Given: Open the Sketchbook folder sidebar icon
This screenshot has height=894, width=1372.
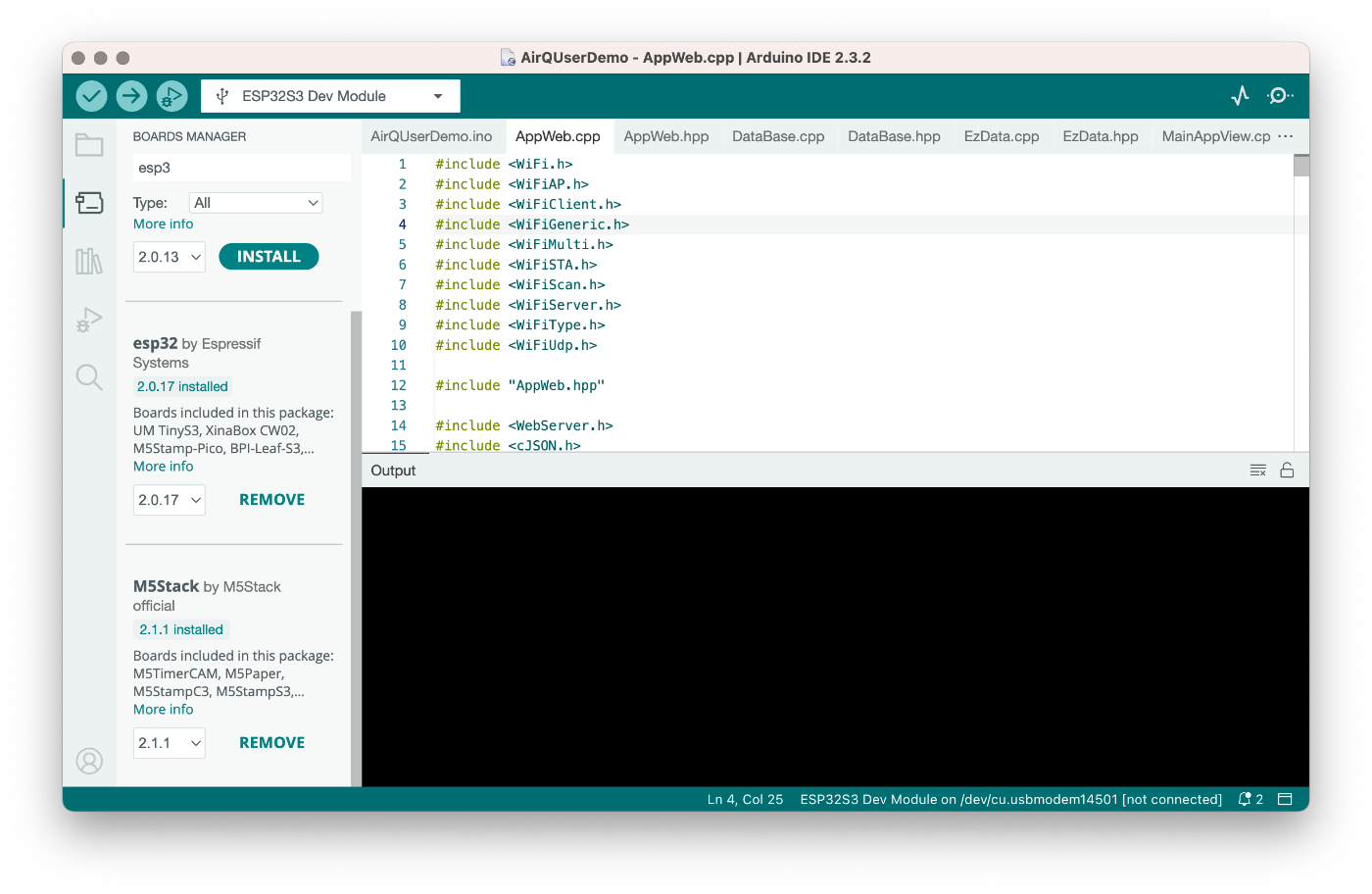Looking at the screenshot, I should coord(89,145).
